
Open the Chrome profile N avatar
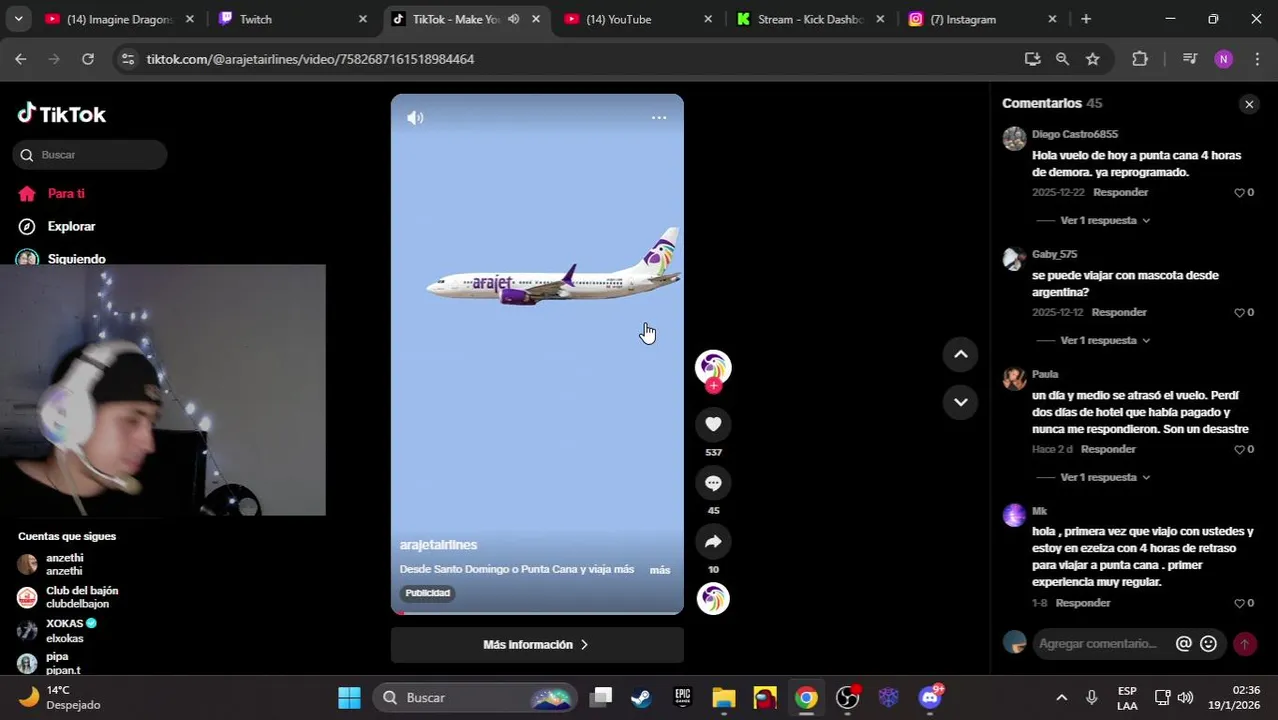tap(1224, 59)
